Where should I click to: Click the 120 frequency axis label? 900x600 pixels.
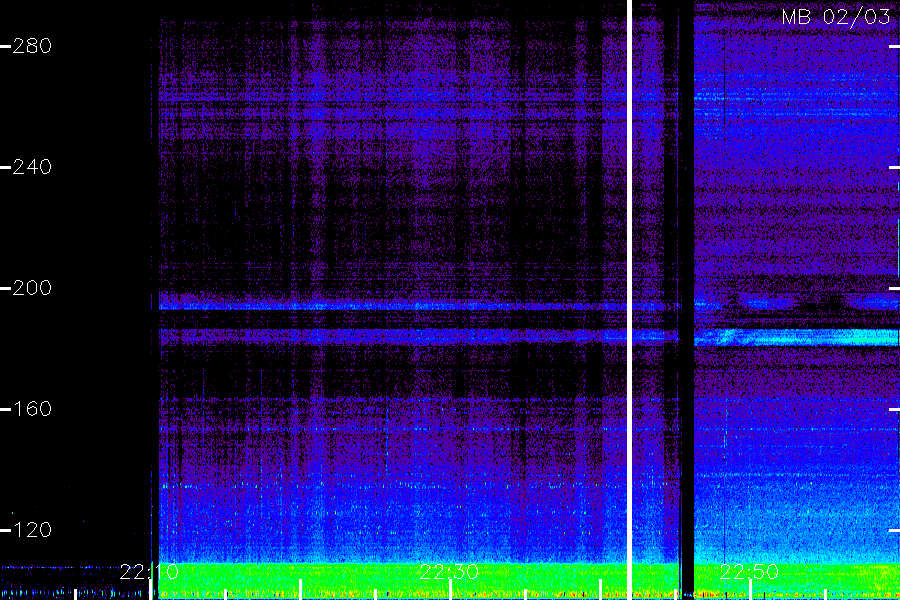[x=32, y=529]
